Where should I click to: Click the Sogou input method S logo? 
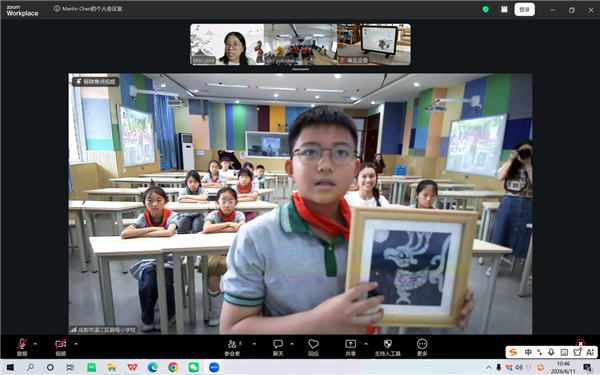[x=513, y=352]
